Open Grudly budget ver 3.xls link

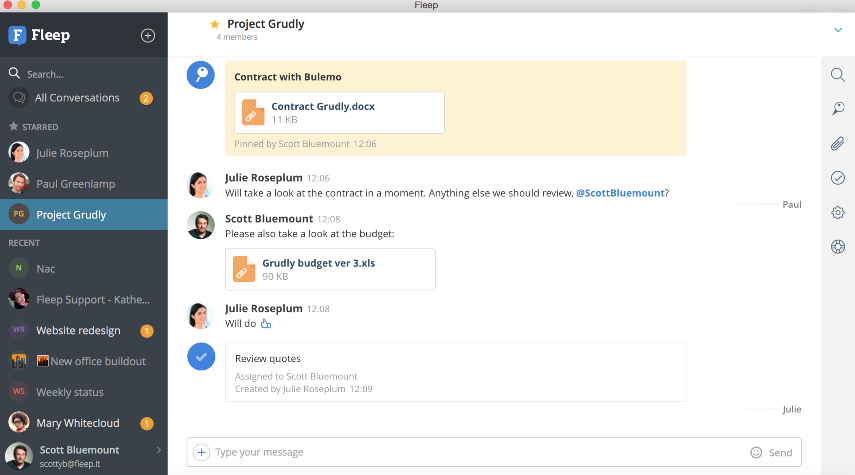(318, 263)
